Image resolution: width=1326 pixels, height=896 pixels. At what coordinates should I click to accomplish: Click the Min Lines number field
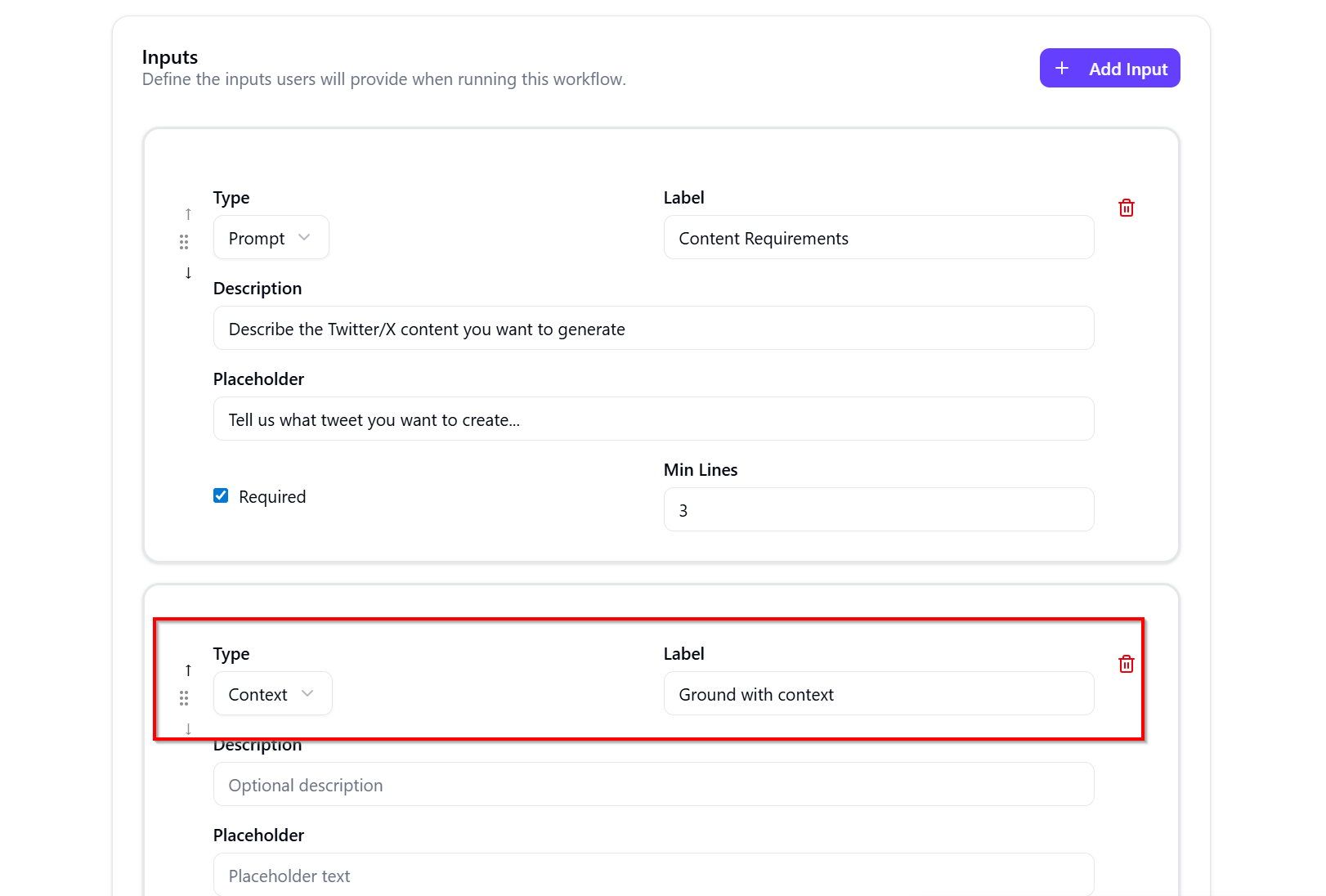click(878, 510)
